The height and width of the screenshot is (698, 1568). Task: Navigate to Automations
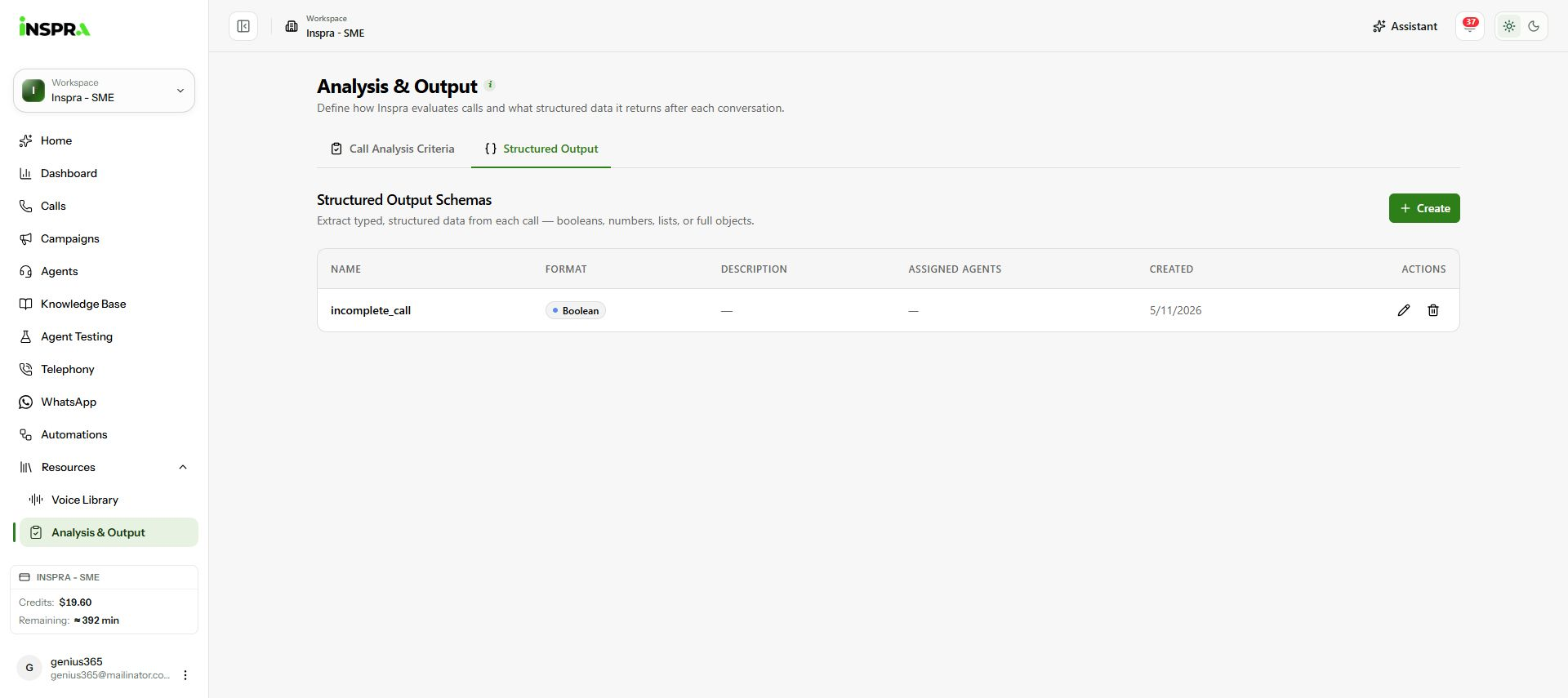pyautogui.click(x=104, y=434)
